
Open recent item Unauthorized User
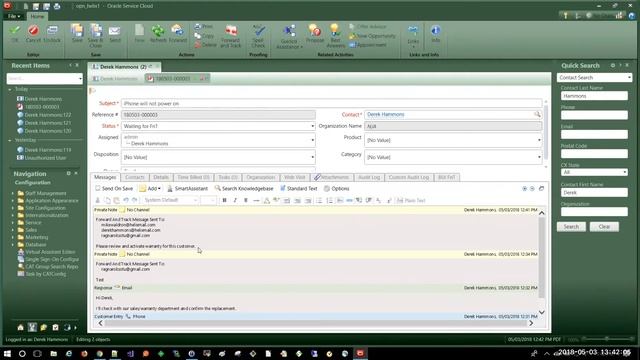[x=45, y=158]
